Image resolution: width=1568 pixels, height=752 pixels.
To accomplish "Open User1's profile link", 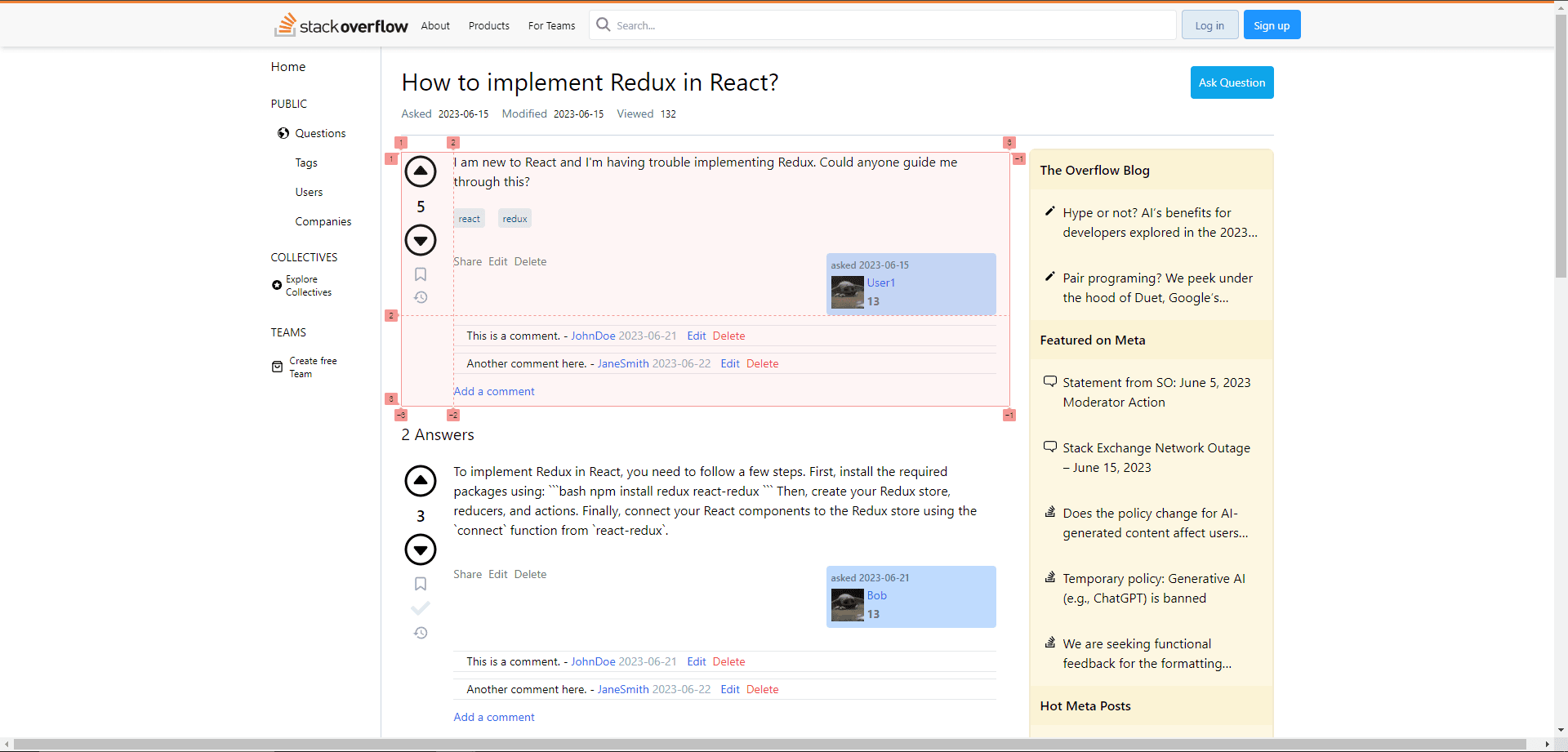I will click(x=880, y=283).
